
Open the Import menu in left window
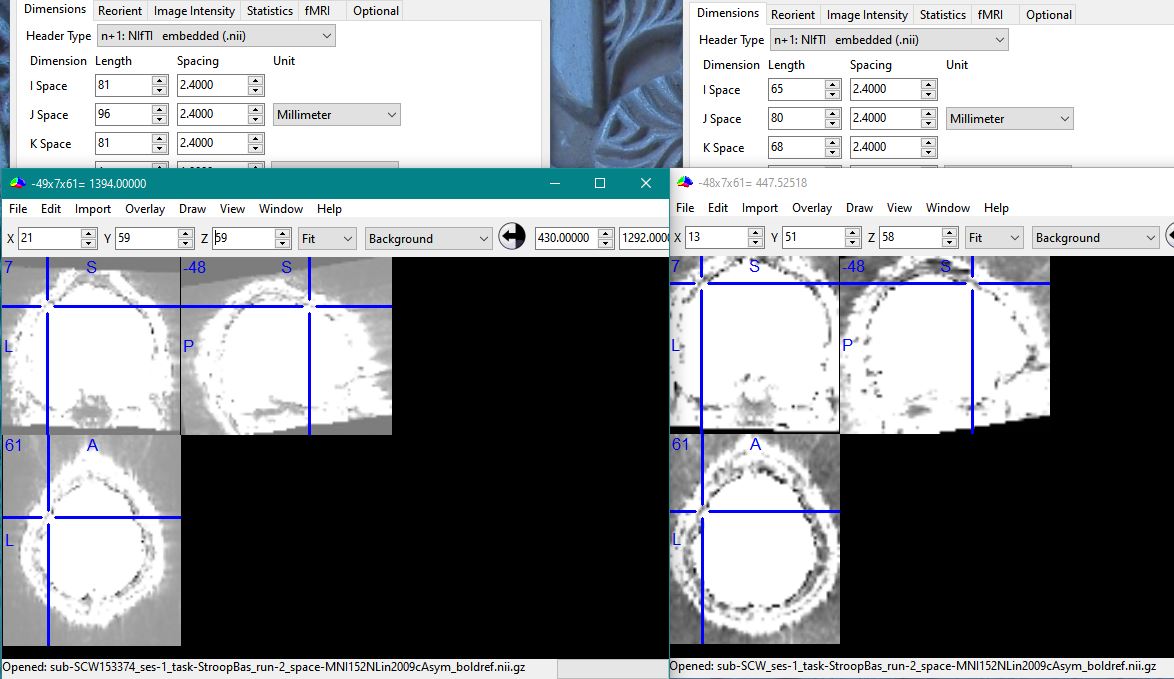point(93,209)
